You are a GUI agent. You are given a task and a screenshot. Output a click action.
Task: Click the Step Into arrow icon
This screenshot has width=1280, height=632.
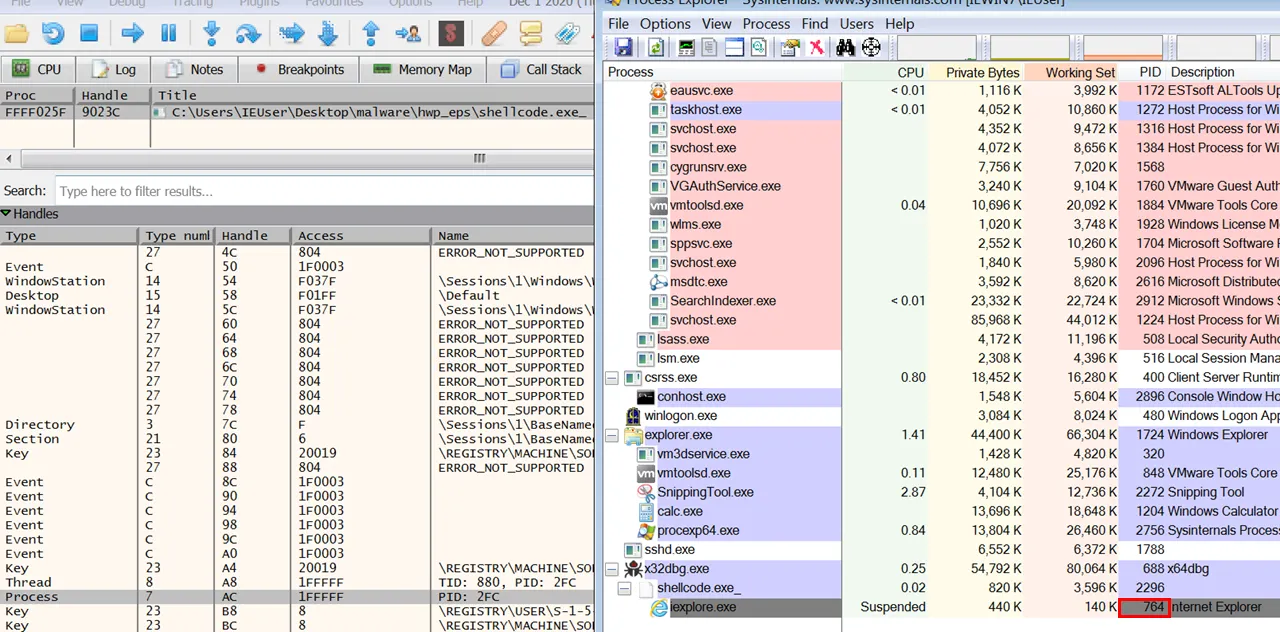211,33
